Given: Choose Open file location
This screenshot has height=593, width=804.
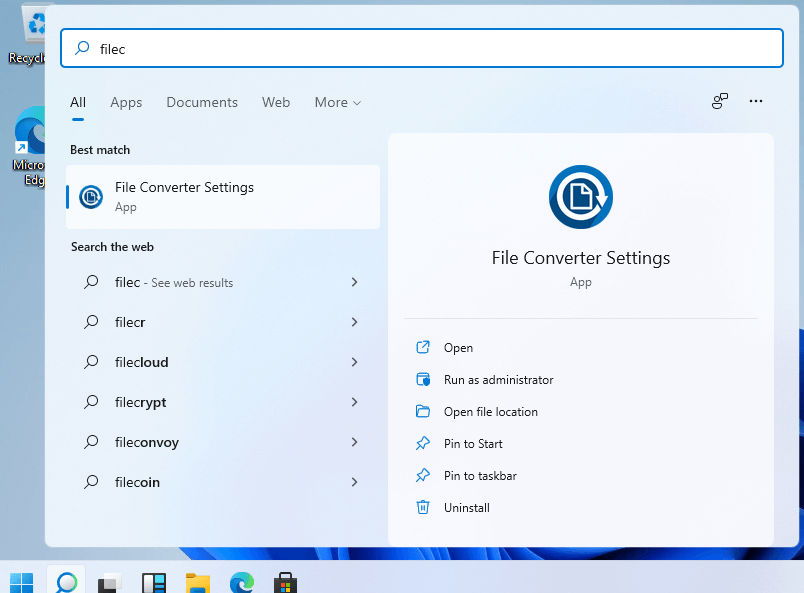Looking at the screenshot, I should (491, 412).
